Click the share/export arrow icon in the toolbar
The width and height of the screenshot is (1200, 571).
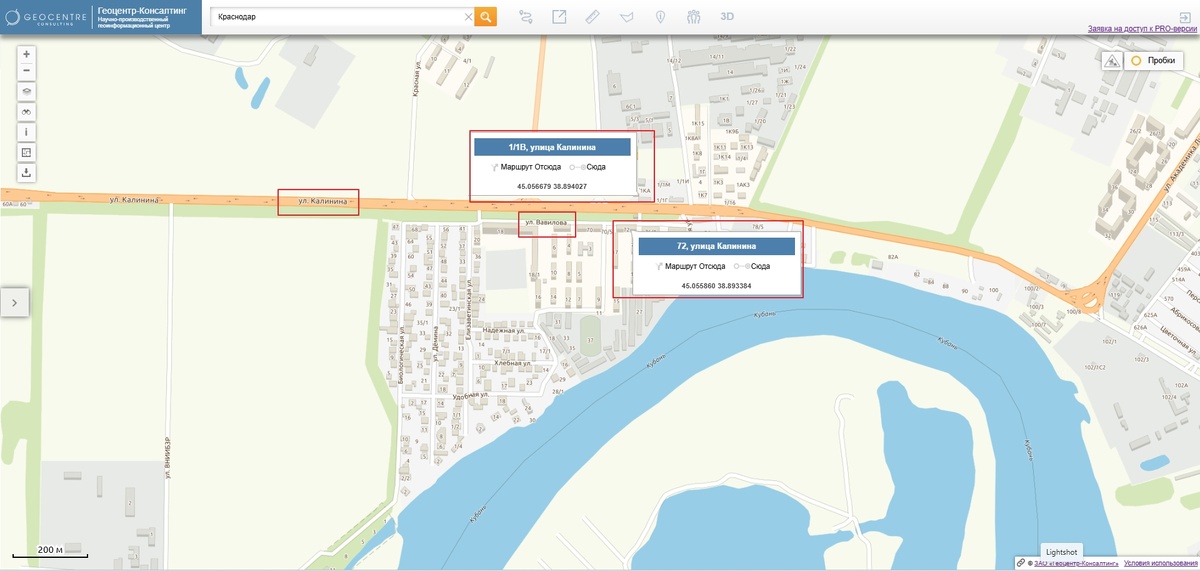pos(559,17)
